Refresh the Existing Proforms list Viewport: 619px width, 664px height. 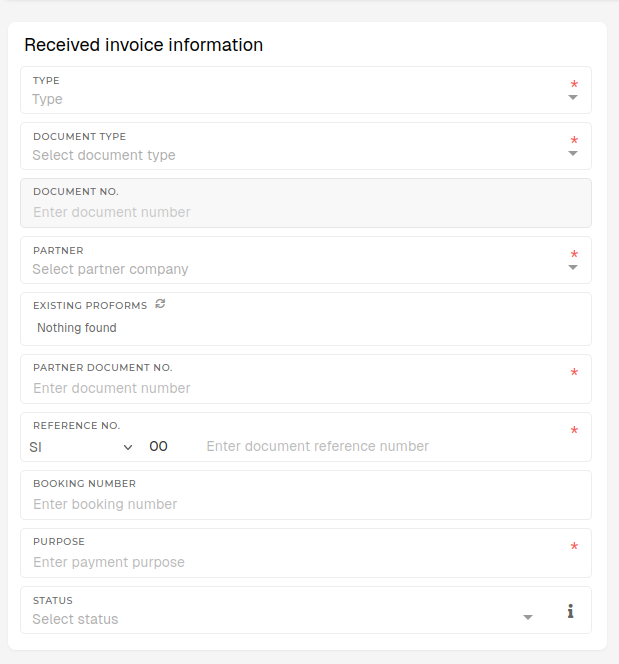160,304
